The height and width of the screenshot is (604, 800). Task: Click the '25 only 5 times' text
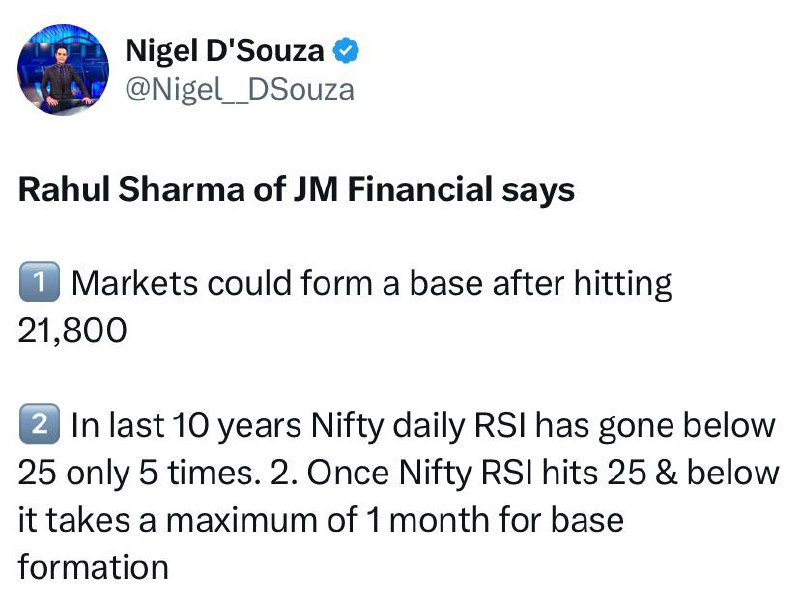136,473
